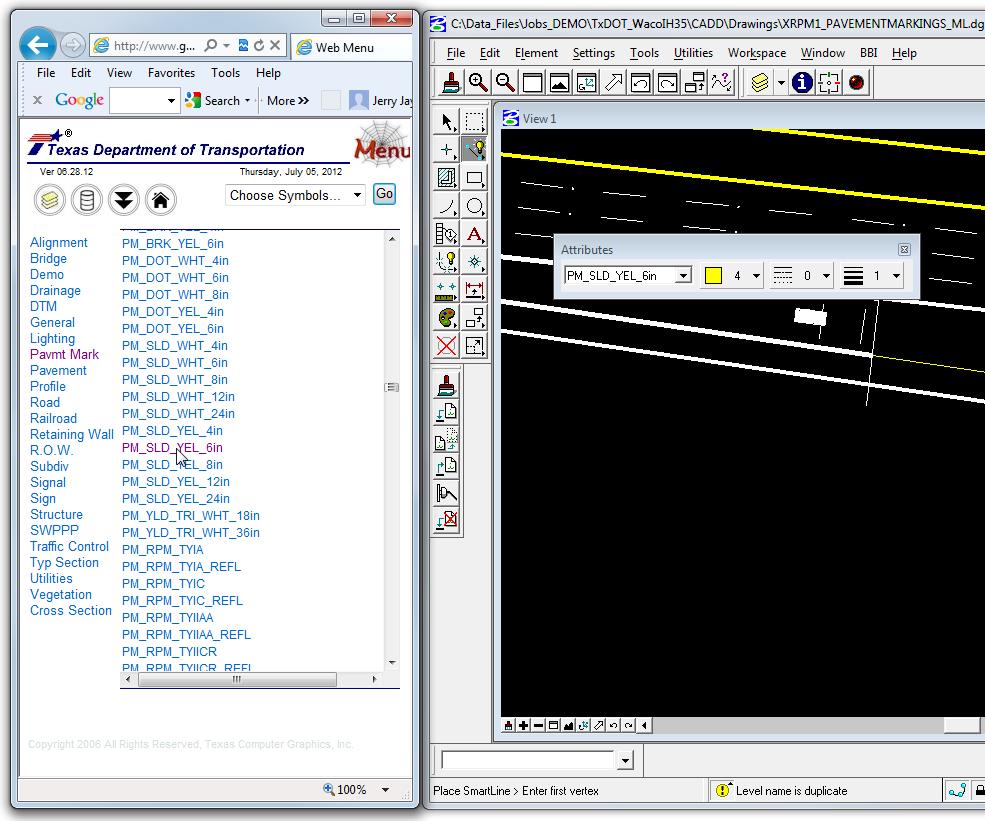Open the Traffic Control category link
The image size is (985, 821).
[69, 546]
